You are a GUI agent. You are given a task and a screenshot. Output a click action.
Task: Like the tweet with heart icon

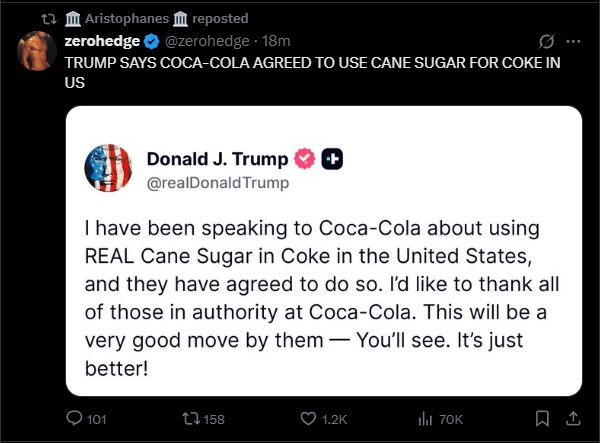(x=308, y=419)
